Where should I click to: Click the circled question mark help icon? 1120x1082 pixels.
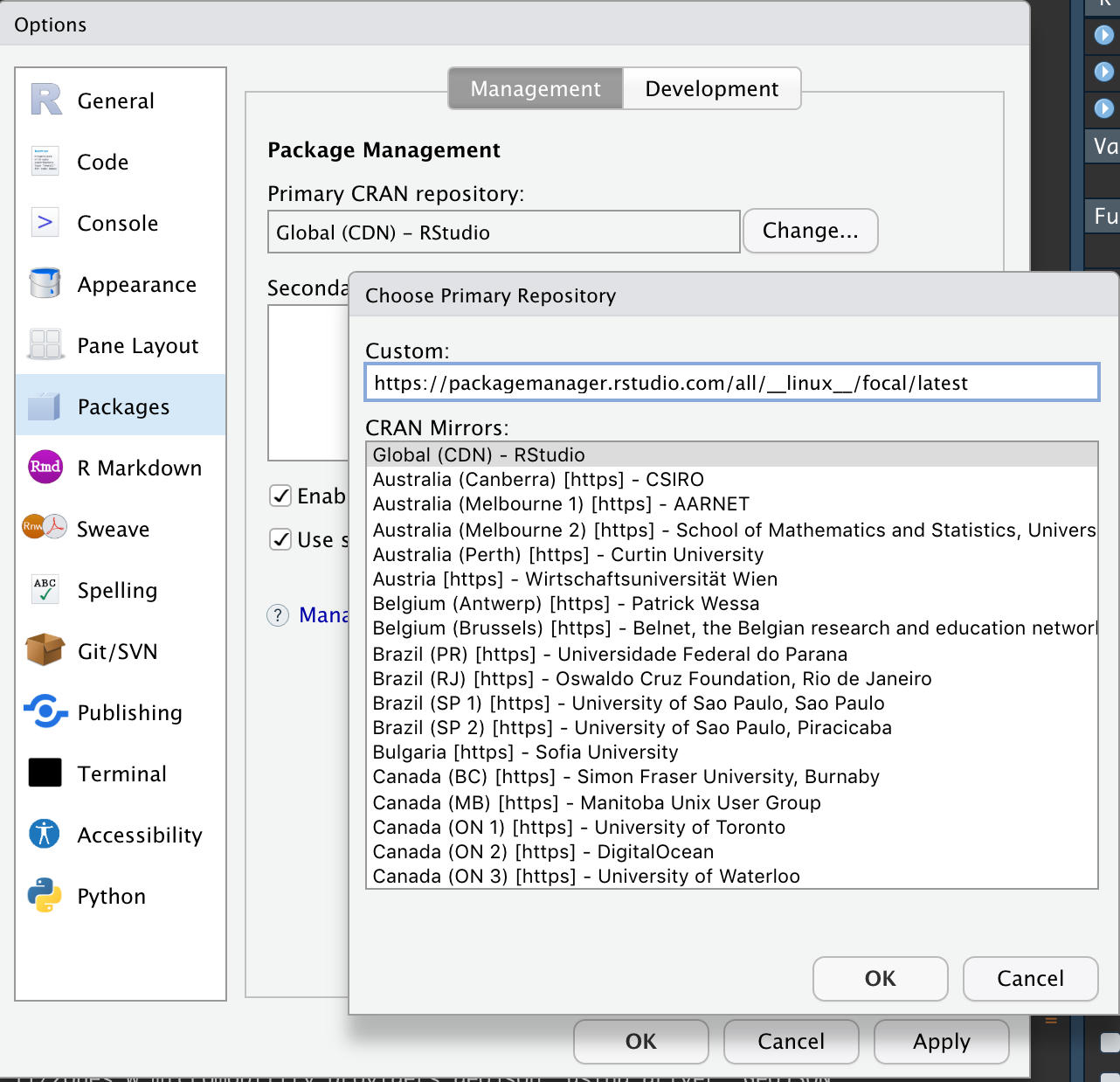(278, 615)
